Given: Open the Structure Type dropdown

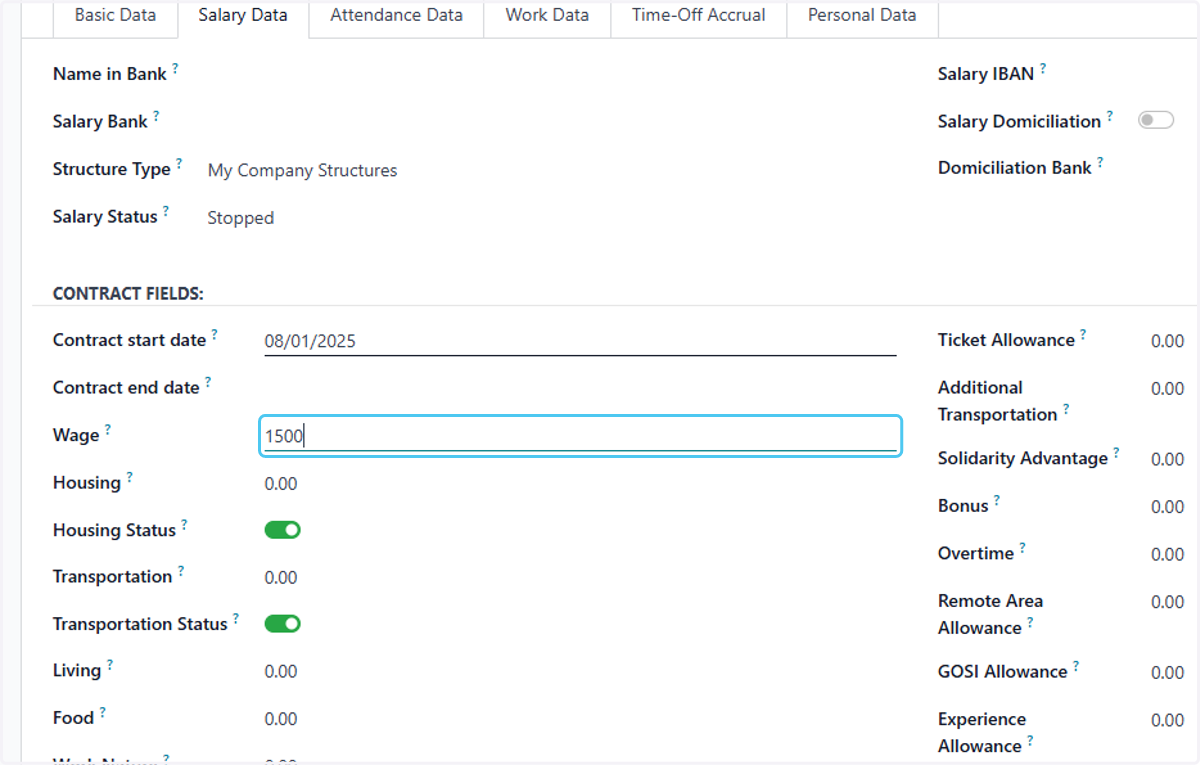Looking at the screenshot, I should click(302, 170).
